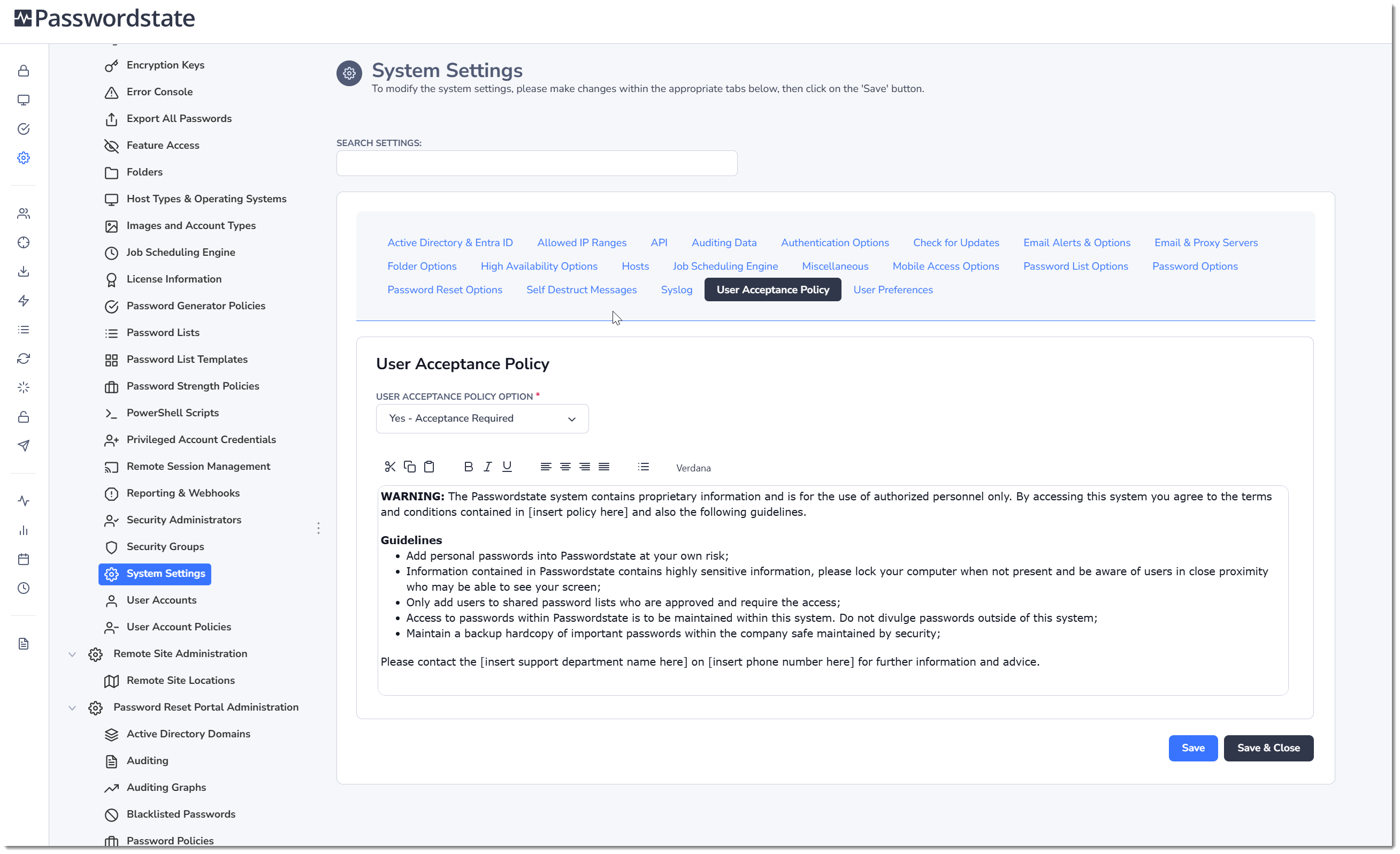Switch to the Miscellaneous tab
The image size is (1400, 854).
(x=835, y=266)
